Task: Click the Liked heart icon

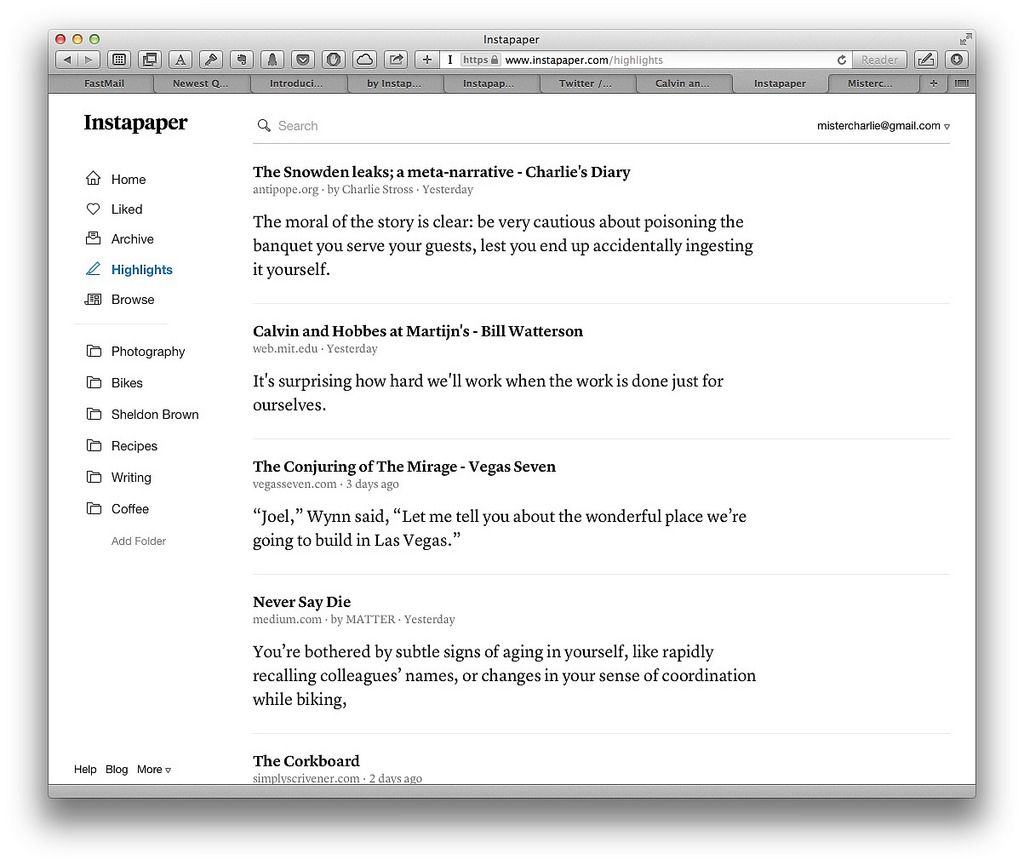Action: [x=93, y=209]
